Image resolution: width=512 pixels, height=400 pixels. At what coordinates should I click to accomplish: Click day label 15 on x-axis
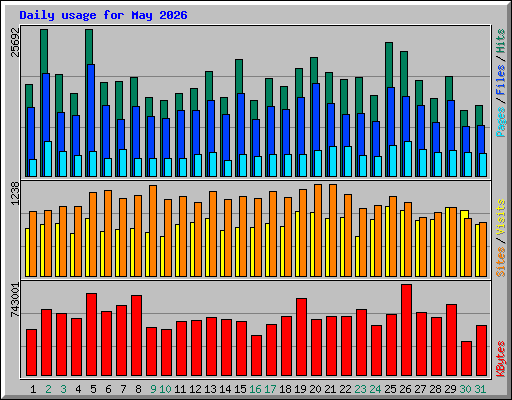(x=240, y=389)
